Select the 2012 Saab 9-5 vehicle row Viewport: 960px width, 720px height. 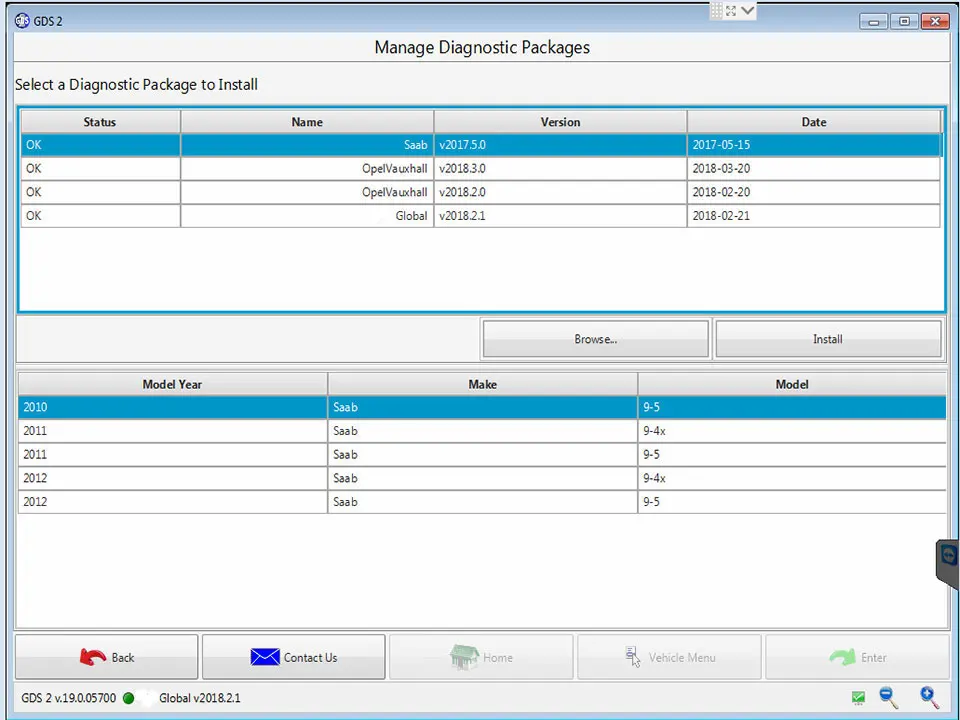coord(482,501)
